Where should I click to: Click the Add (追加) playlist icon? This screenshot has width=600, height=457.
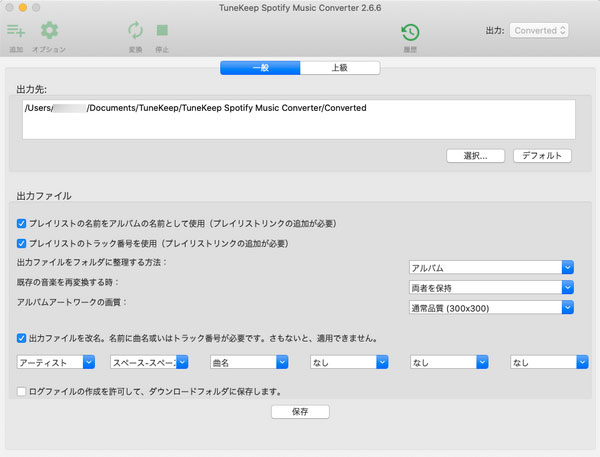pyautogui.click(x=16, y=31)
